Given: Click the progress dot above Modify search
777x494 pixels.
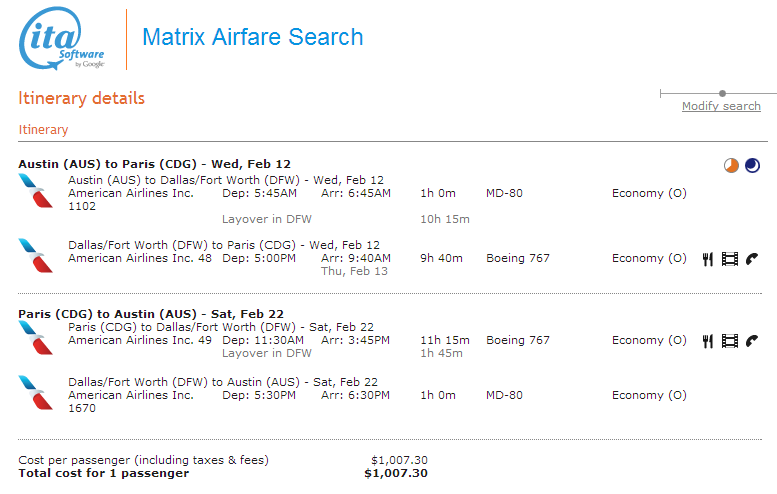Looking at the screenshot, I should coord(722,93).
